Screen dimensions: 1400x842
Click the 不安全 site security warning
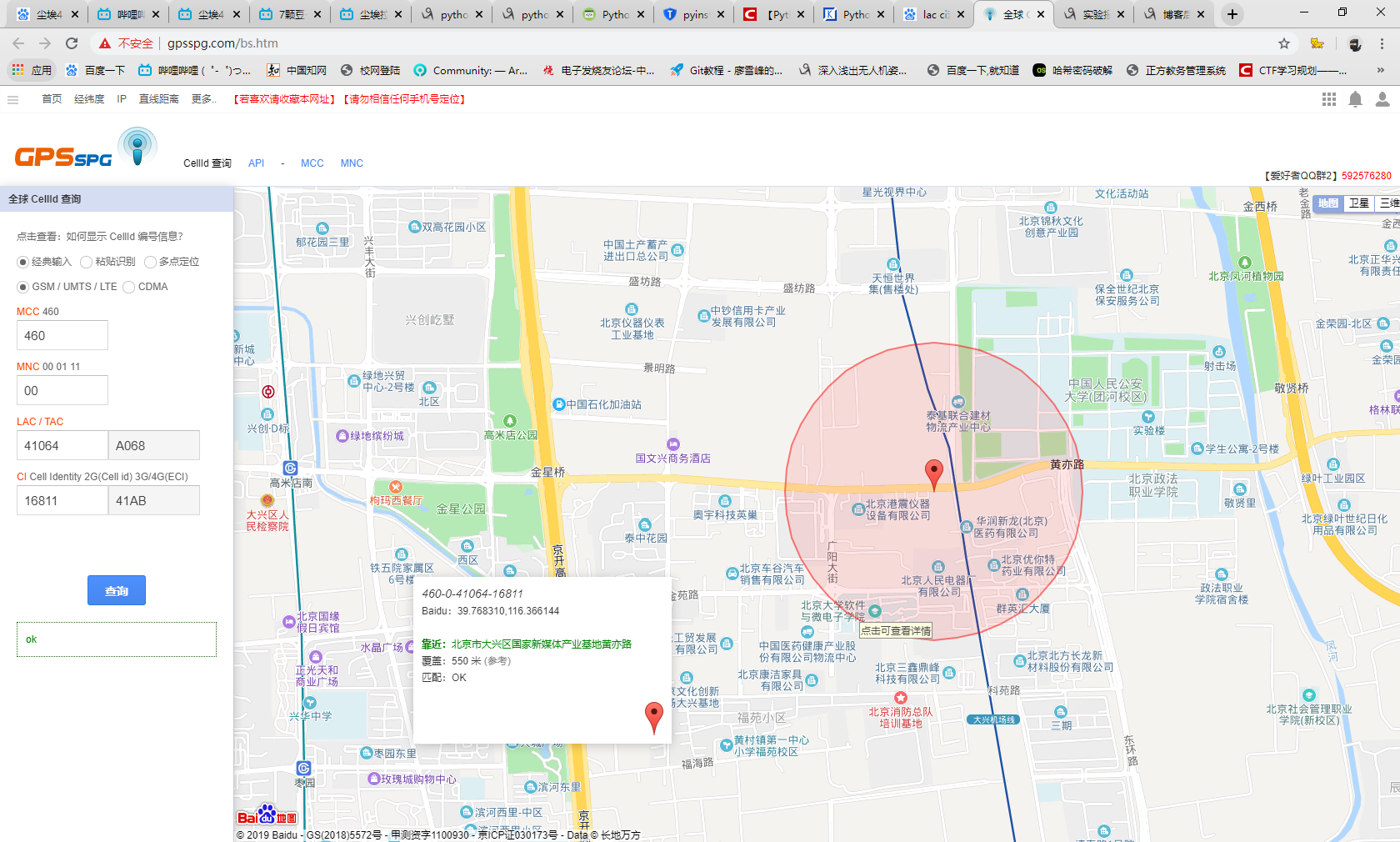pyautogui.click(x=126, y=43)
